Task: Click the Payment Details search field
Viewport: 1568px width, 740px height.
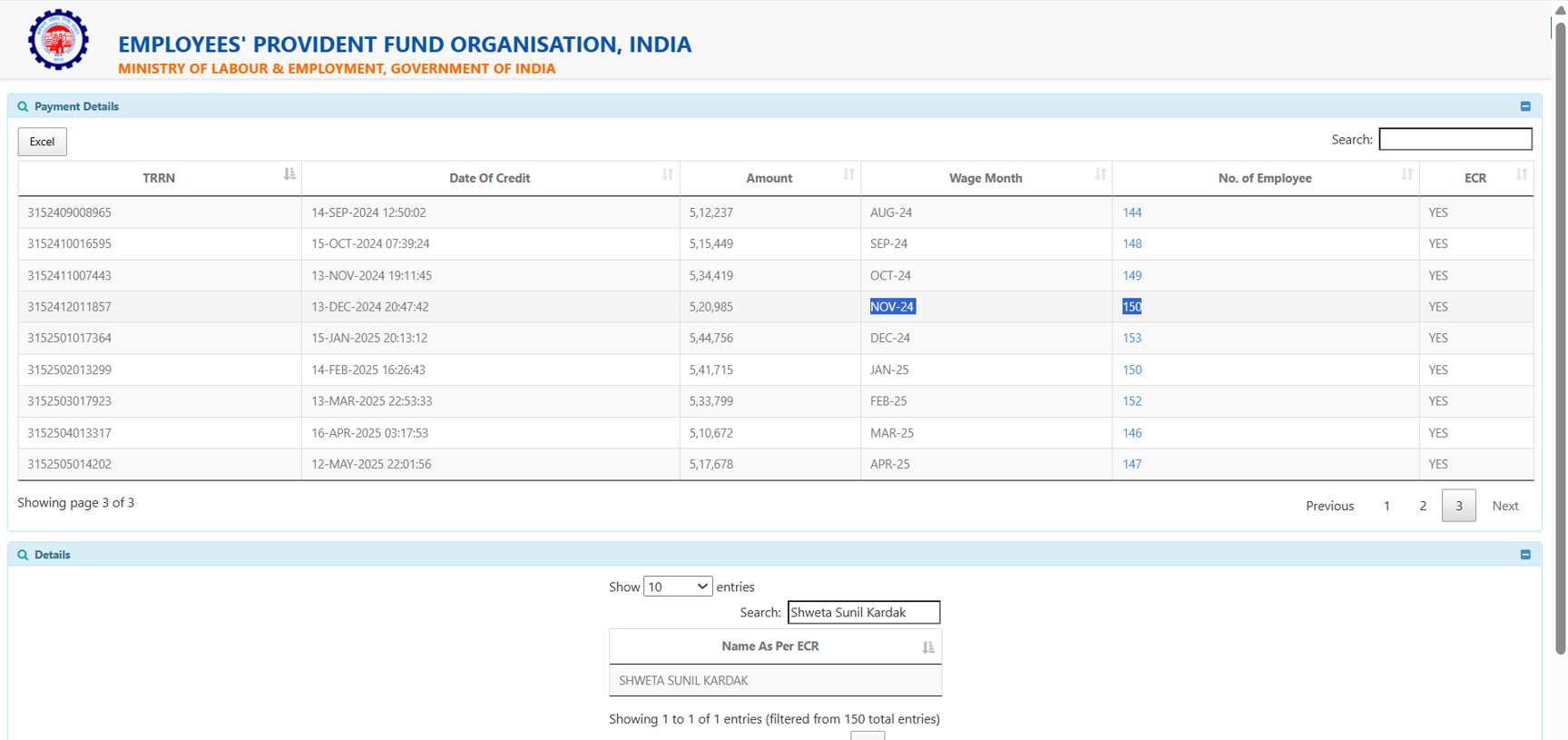Action: (1455, 139)
